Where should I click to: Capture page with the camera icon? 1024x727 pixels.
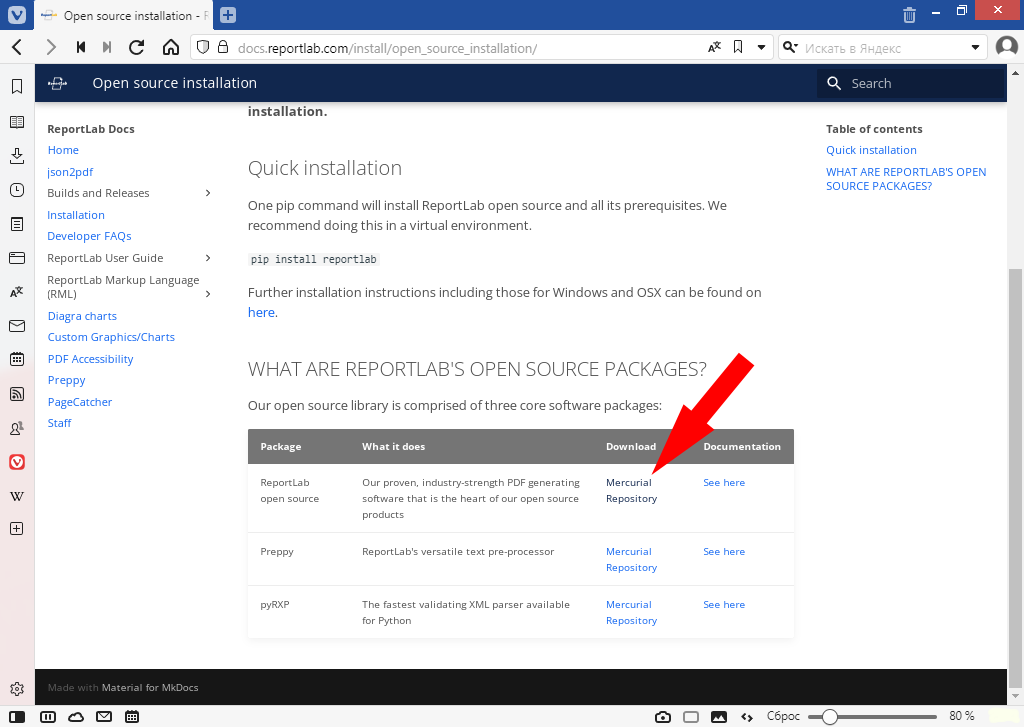tap(662, 716)
